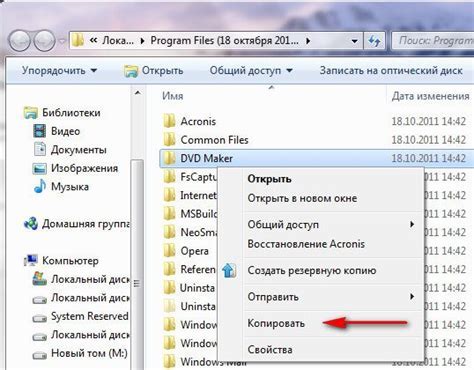Viewport: 474px width, 370px height.
Task: Select first Локальный диск with Windows logo
Action: [81, 279]
